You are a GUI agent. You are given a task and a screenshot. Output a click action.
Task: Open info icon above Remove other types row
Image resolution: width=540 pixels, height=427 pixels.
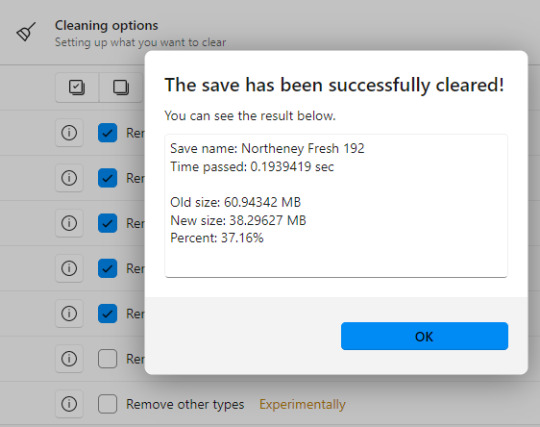pos(69,358)
